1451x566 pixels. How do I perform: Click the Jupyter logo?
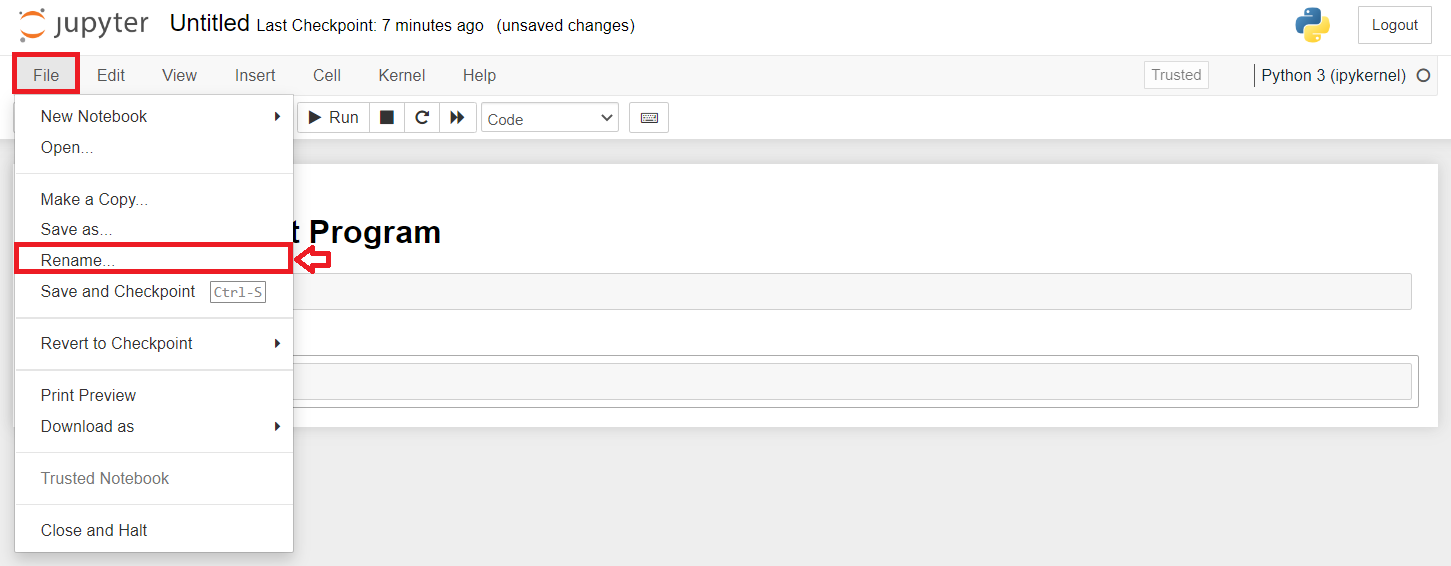[84, 25]
